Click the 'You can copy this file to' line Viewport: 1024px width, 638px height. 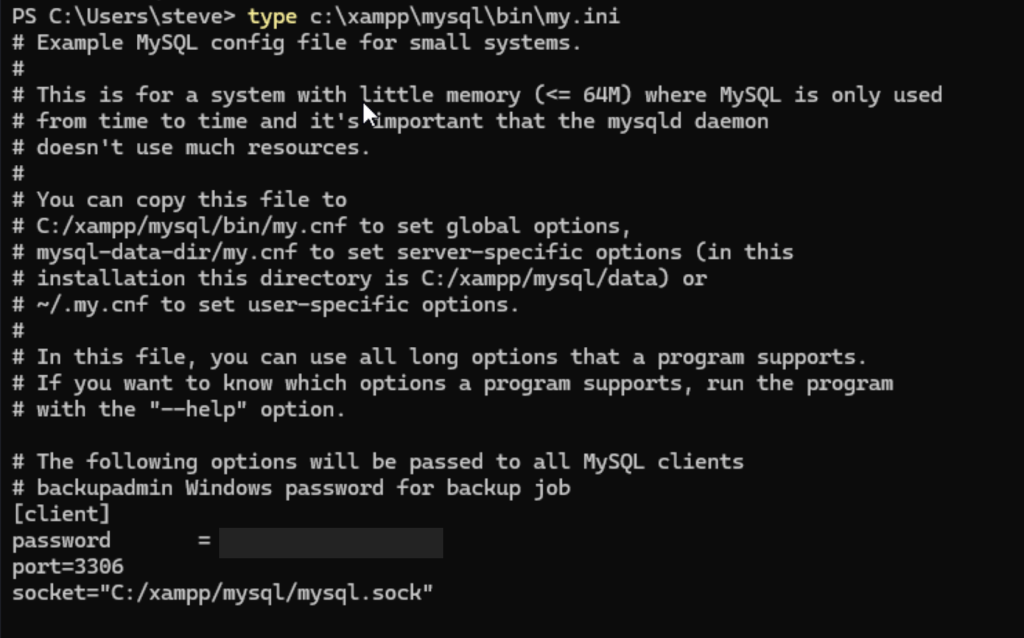(x=191, y=200)
